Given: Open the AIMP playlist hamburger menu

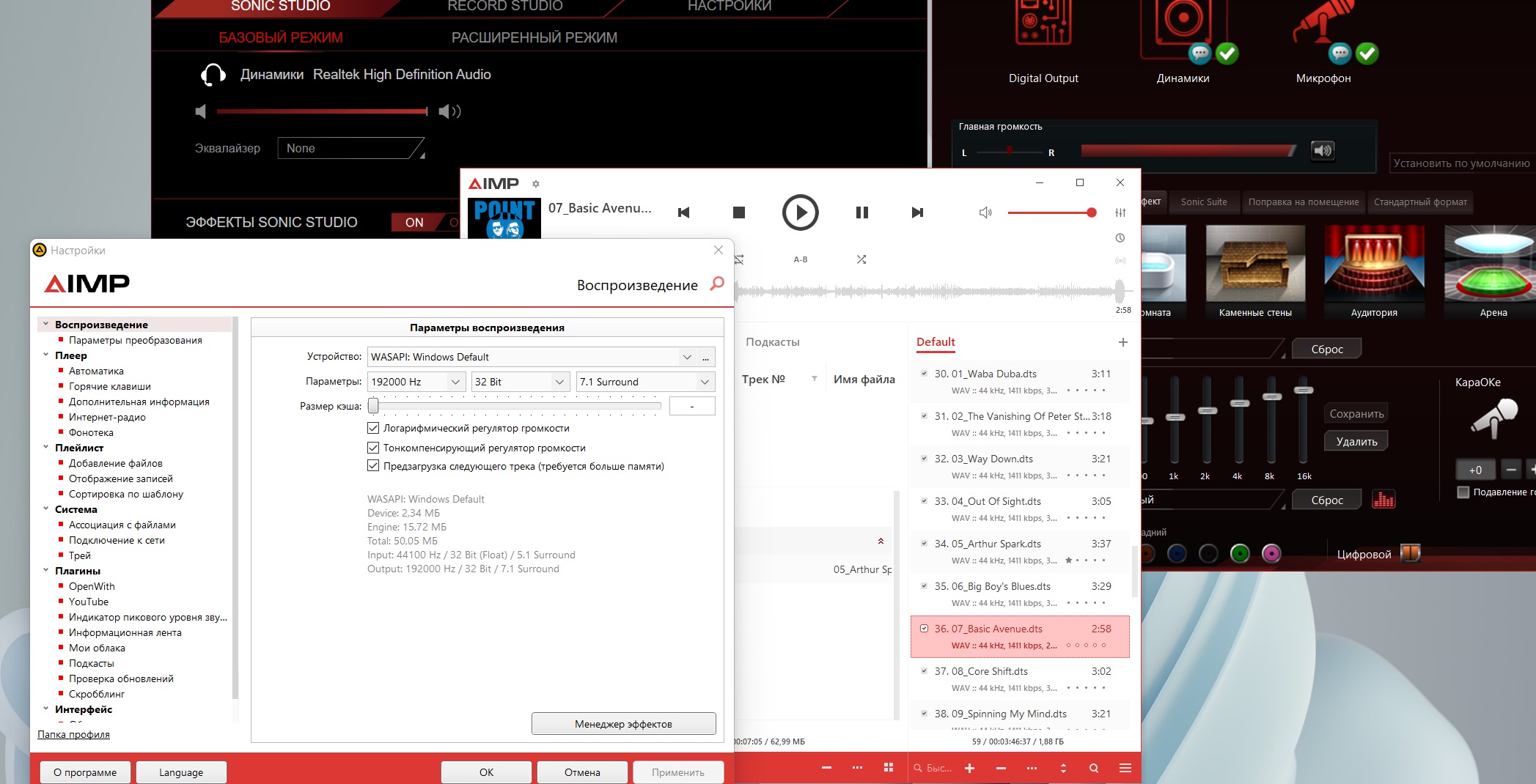Looking at the screenshot, I should tap(1125, 768).
